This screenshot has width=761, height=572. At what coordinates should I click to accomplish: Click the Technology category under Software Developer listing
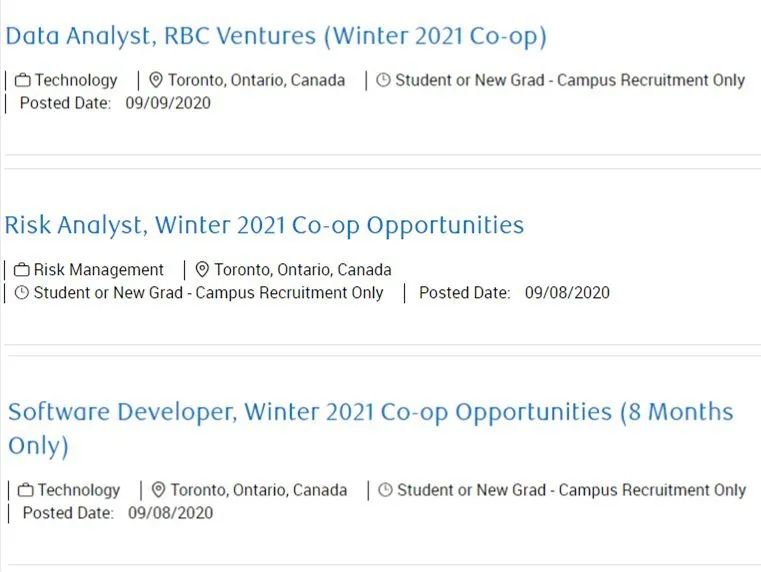(79, 490)
